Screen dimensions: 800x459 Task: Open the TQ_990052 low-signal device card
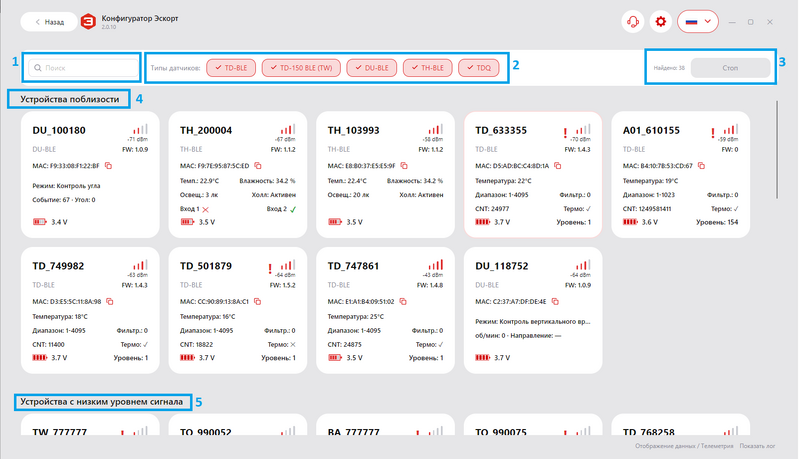click(x=238, y=425)
